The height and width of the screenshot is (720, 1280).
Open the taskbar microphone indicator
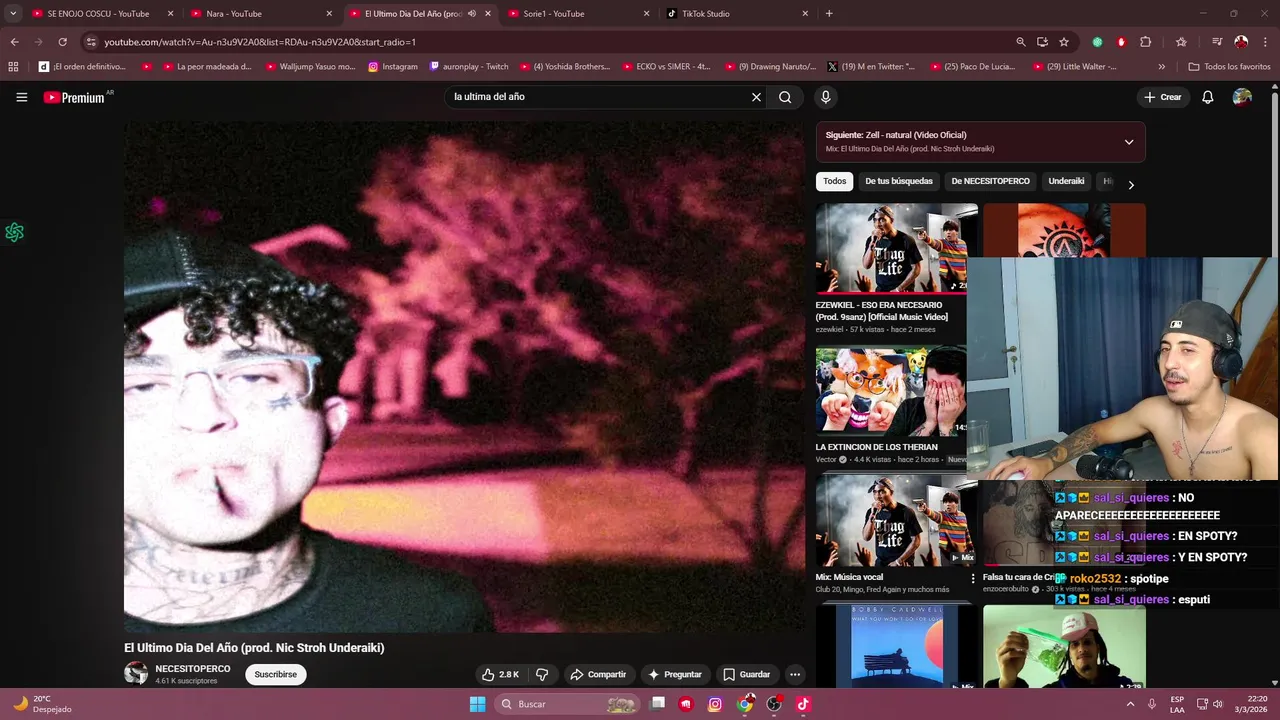[1151, 704]
